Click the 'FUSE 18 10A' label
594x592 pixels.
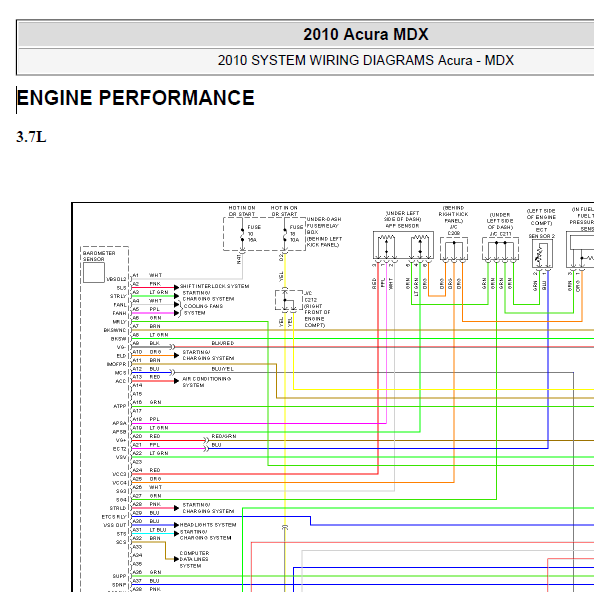pos(296,233)
